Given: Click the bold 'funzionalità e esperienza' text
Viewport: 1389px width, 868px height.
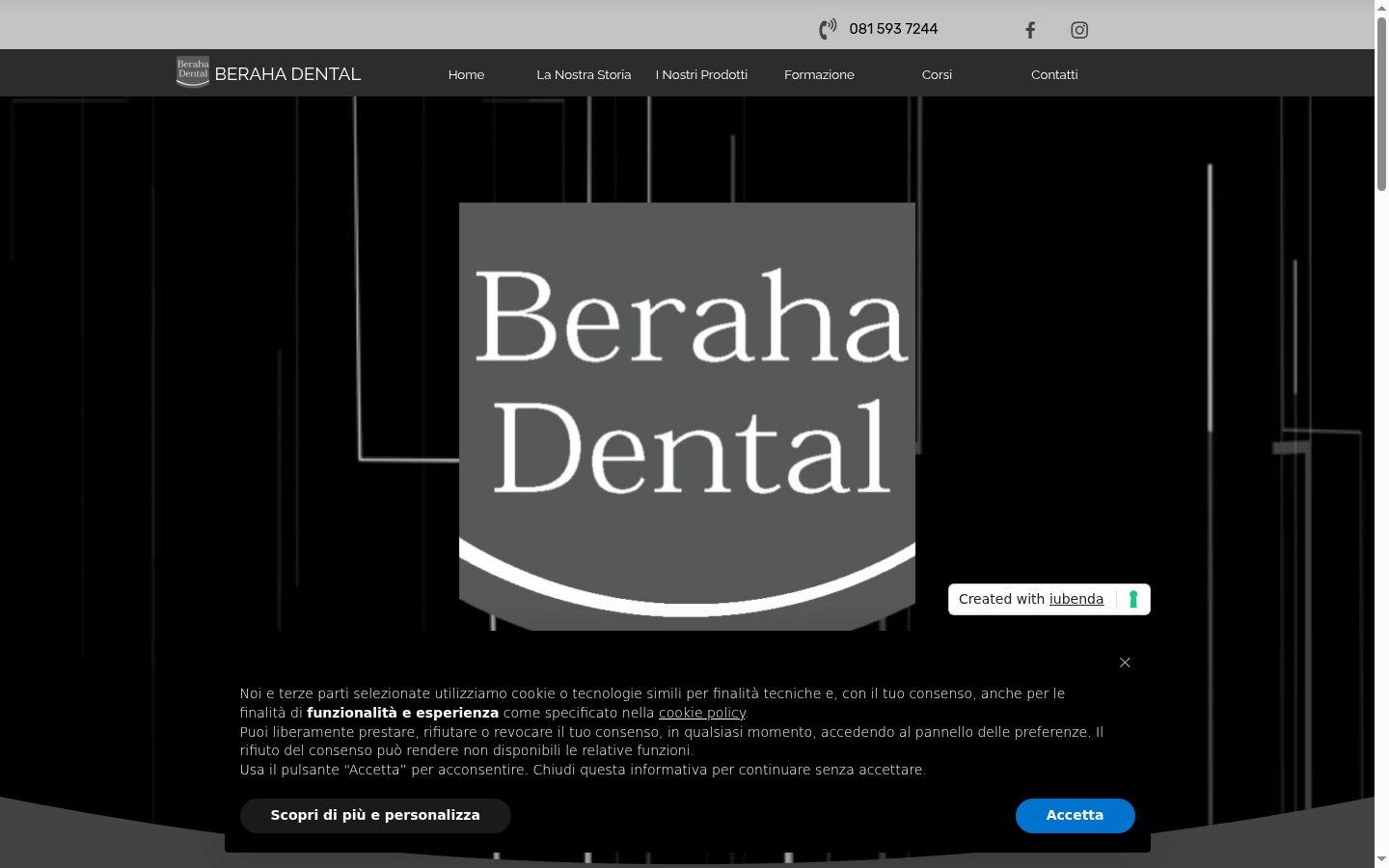Looking at the screenshot, I should point(402,713).
